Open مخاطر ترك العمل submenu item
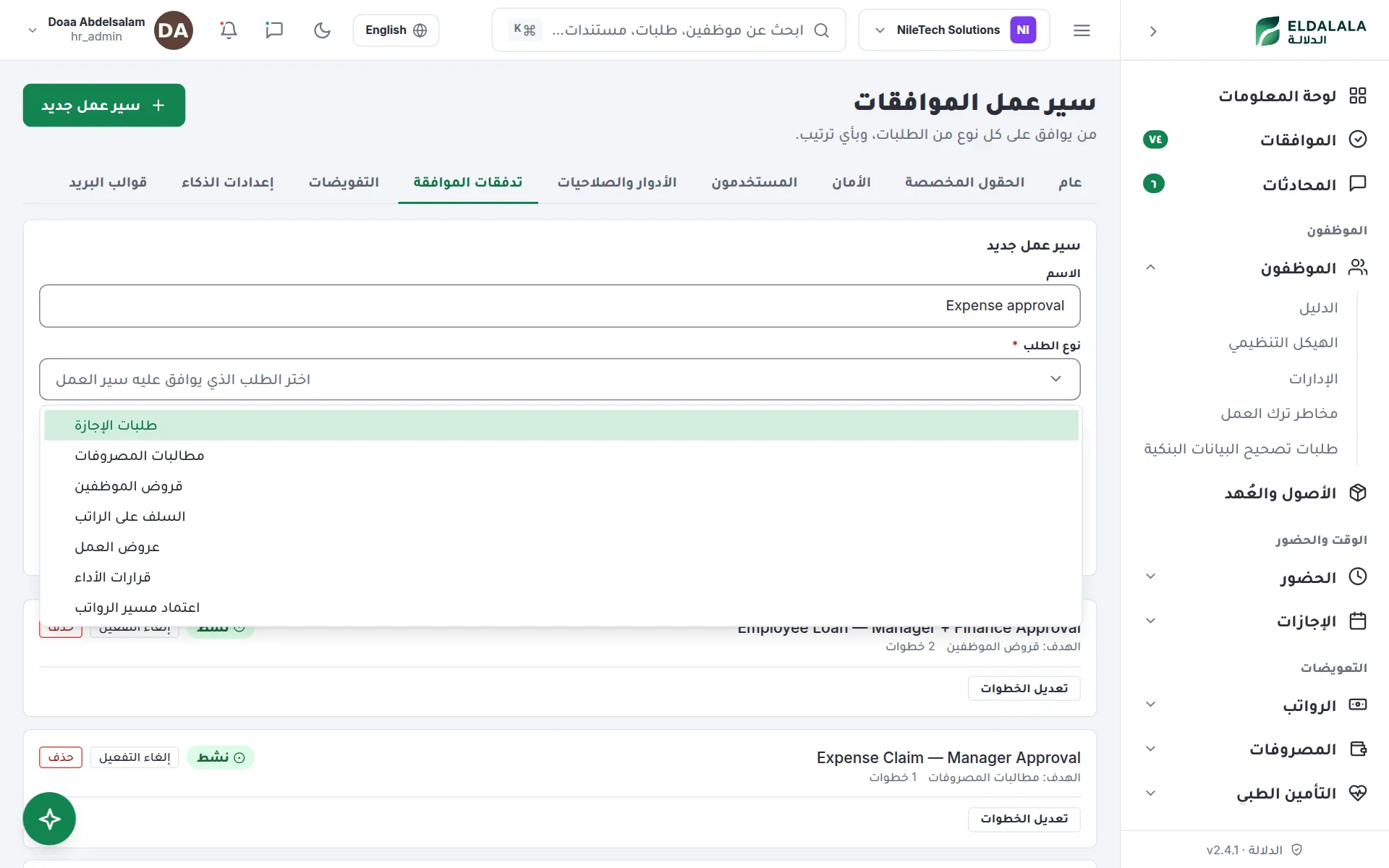Image resolution: width=1389 pixels, height=868 pixels. coord(1279,414)
